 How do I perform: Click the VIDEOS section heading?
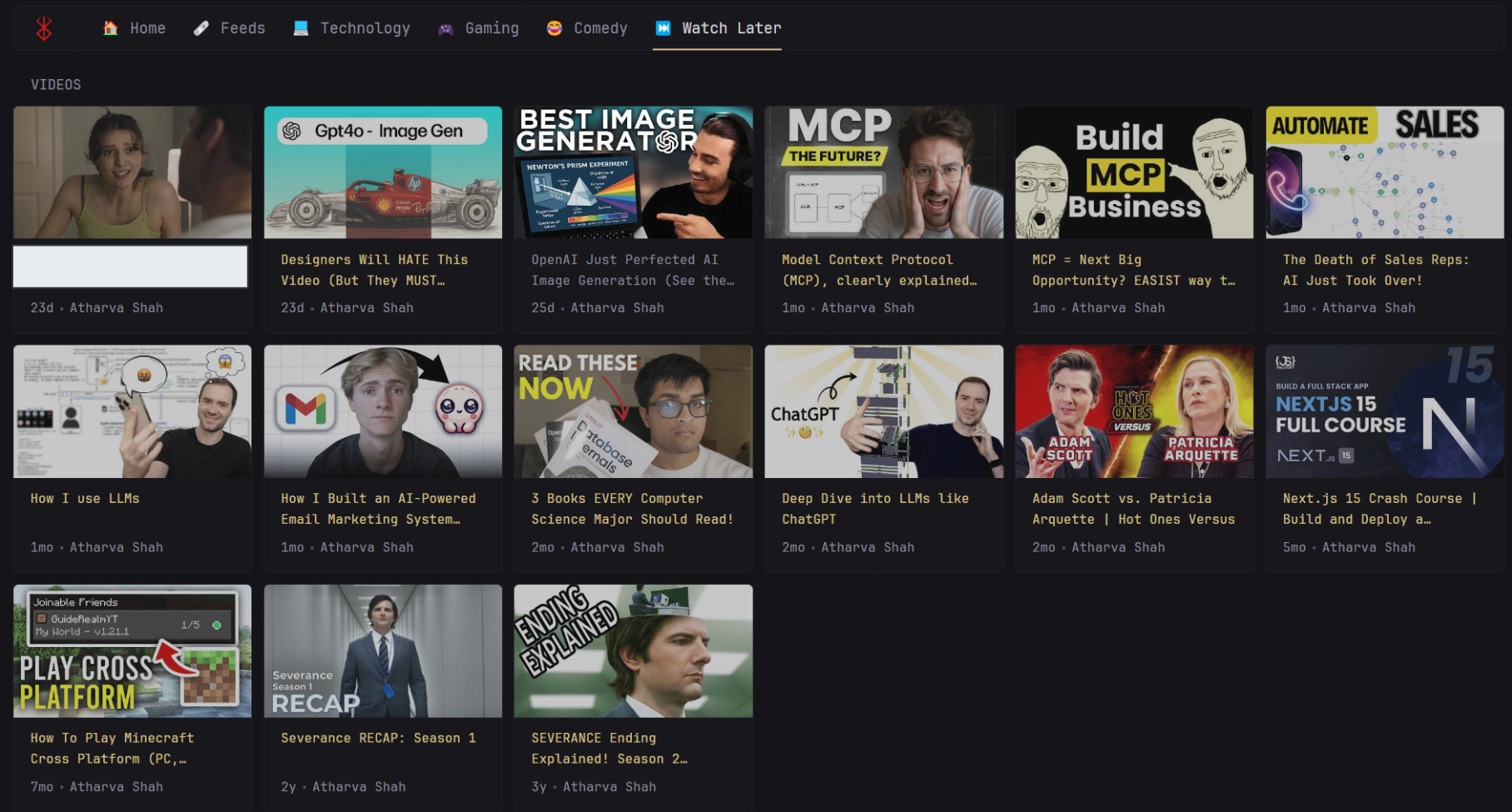[x=56, y=85]
